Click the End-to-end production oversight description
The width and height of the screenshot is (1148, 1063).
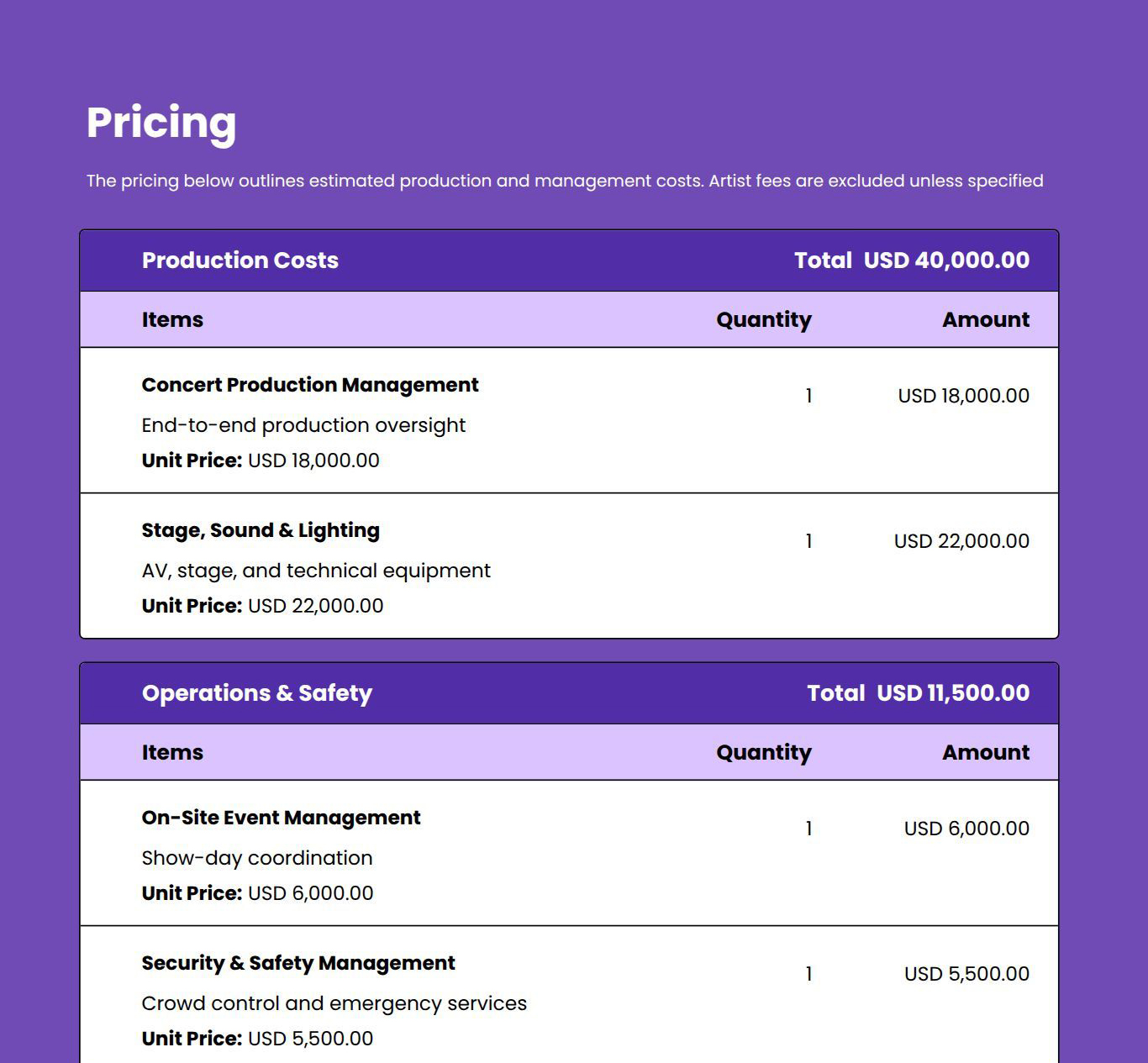(x=303, y=425)
